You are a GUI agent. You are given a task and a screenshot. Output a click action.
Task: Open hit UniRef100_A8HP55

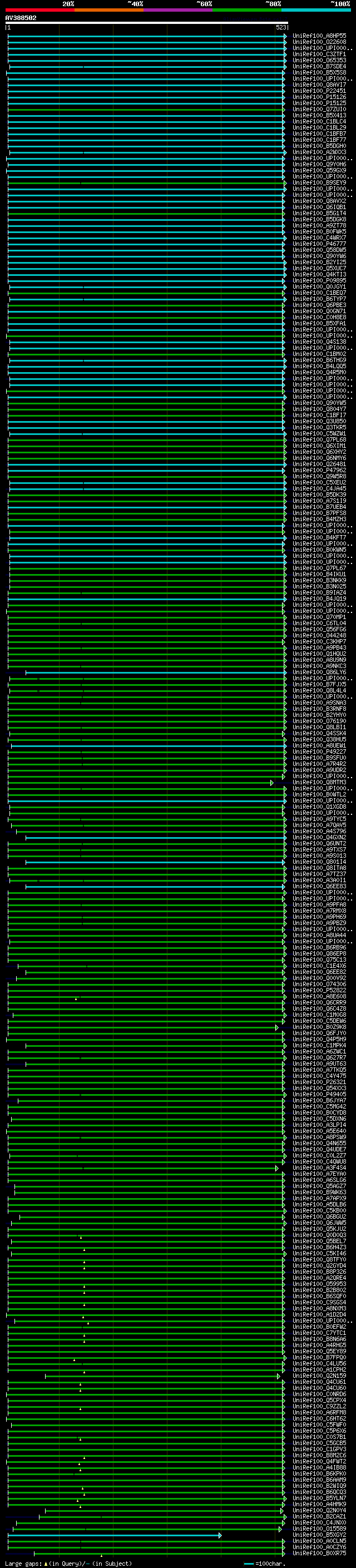point(319,36)
